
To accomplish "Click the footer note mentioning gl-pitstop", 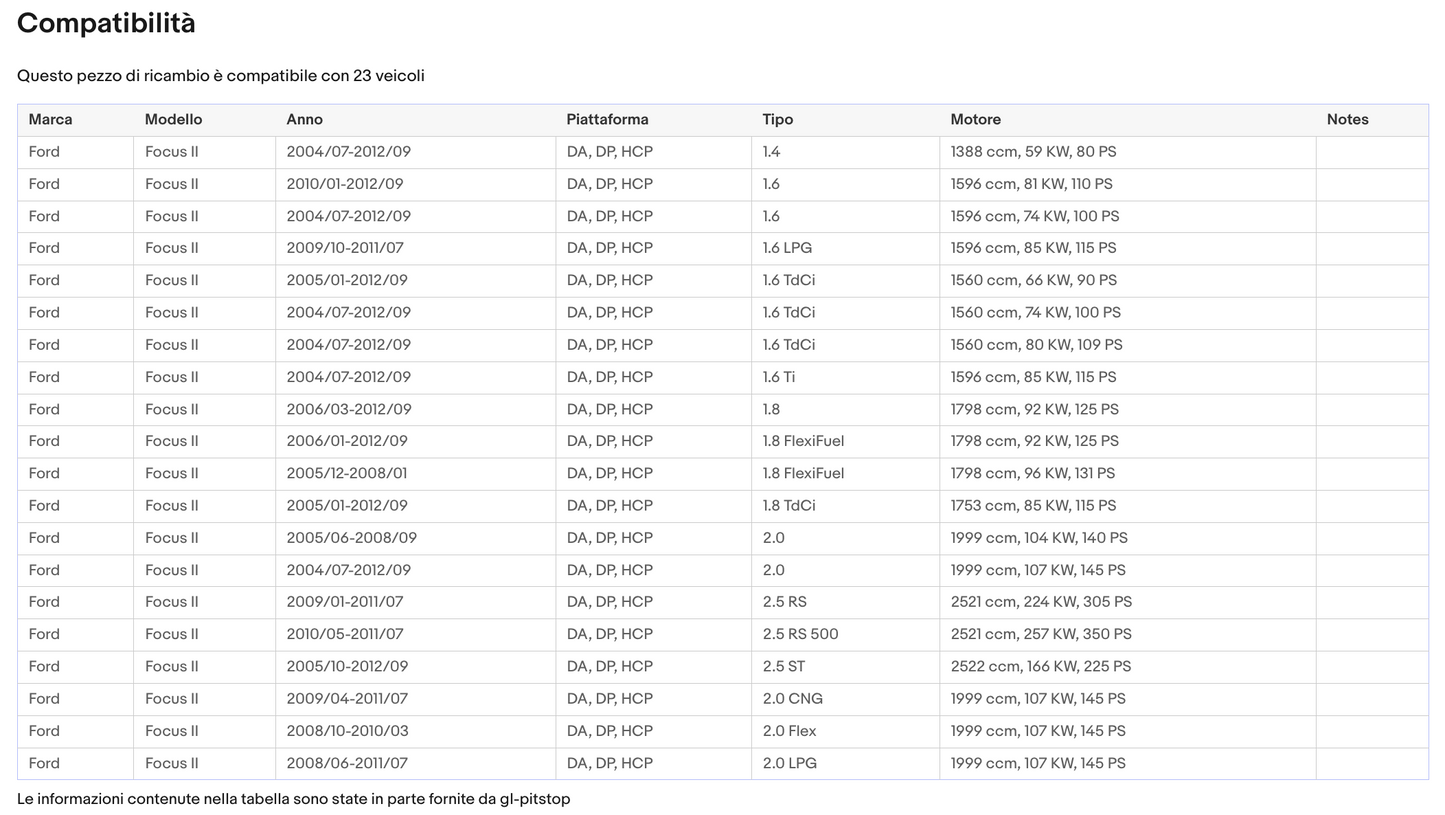I will click(293, 799).
